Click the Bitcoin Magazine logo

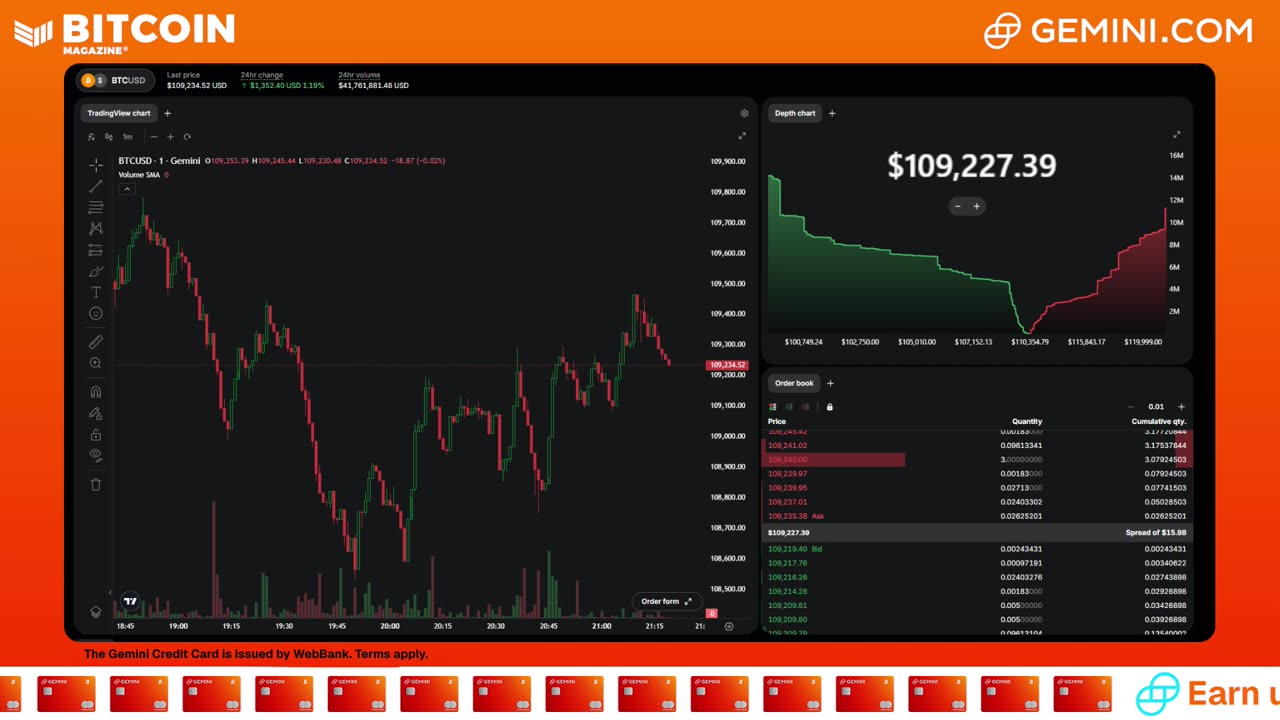coord(125,32)
